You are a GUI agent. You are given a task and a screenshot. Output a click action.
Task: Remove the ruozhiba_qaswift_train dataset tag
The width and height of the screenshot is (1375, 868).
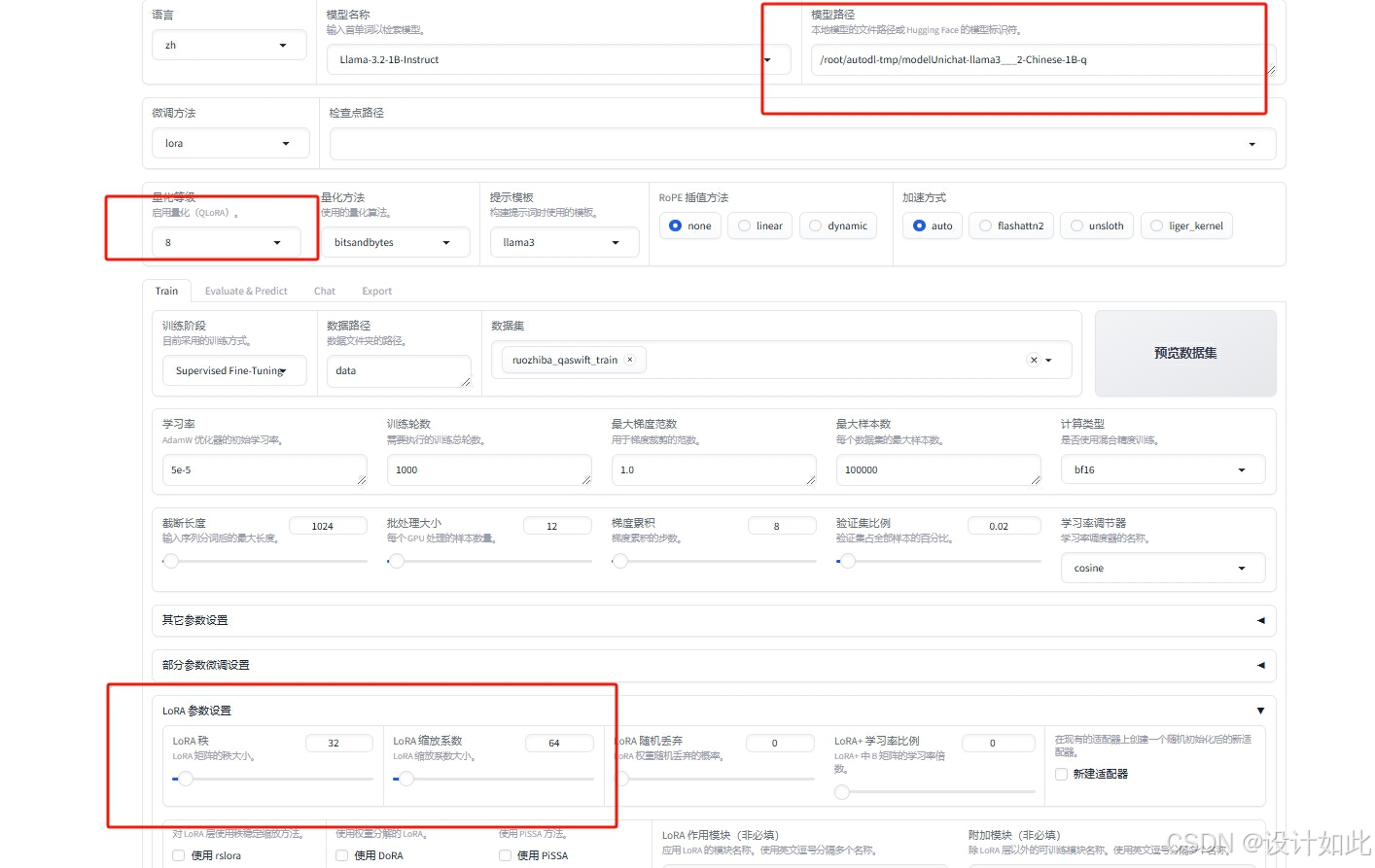[630, 360]
